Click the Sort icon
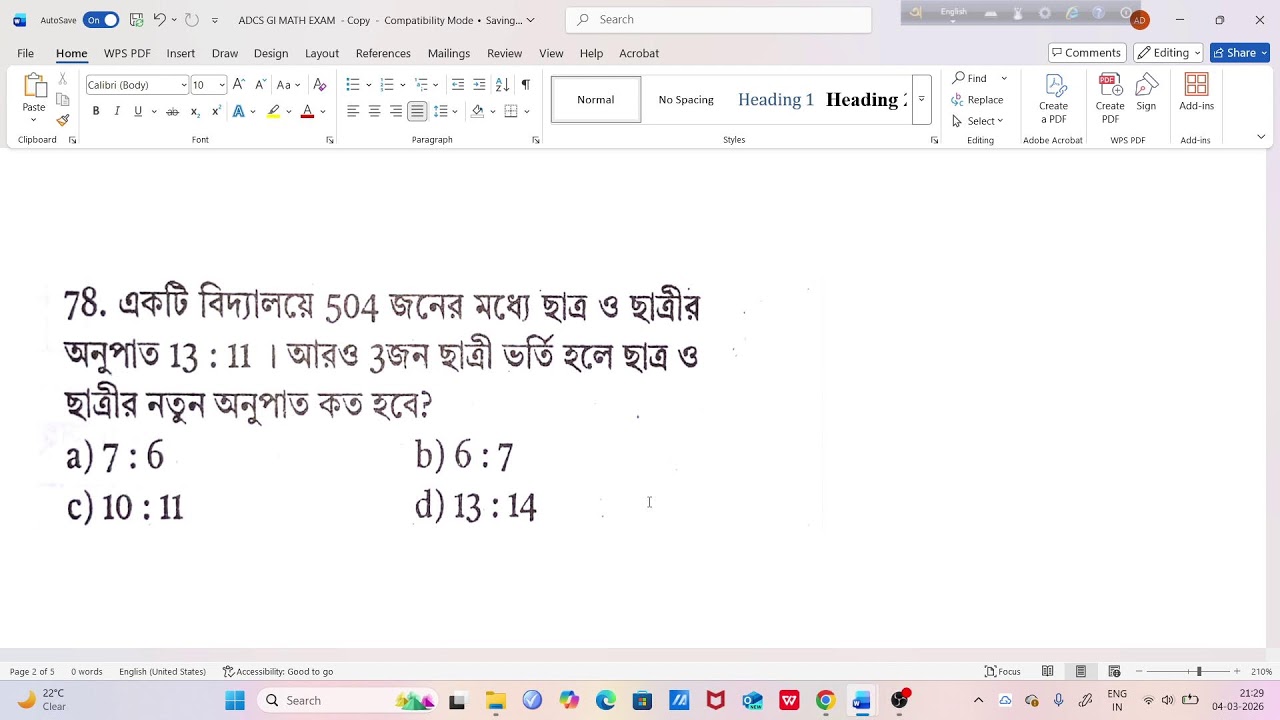 [502, 85]
